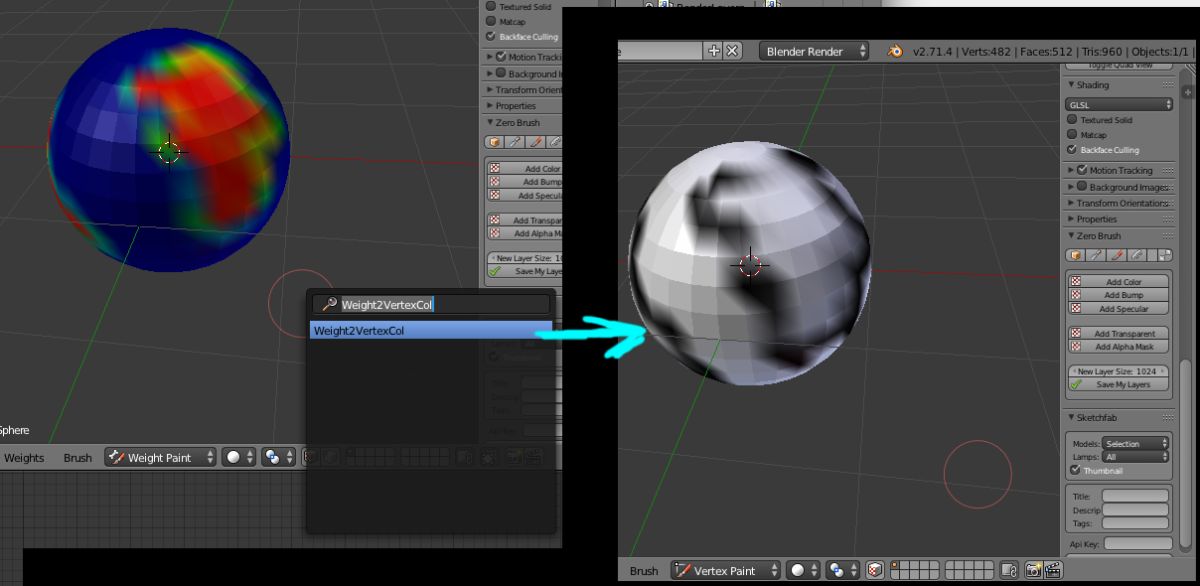The image size is (1200, 586).
Task: Click the OpenGL render animation clapper icon
Action: coord(1053,570)
